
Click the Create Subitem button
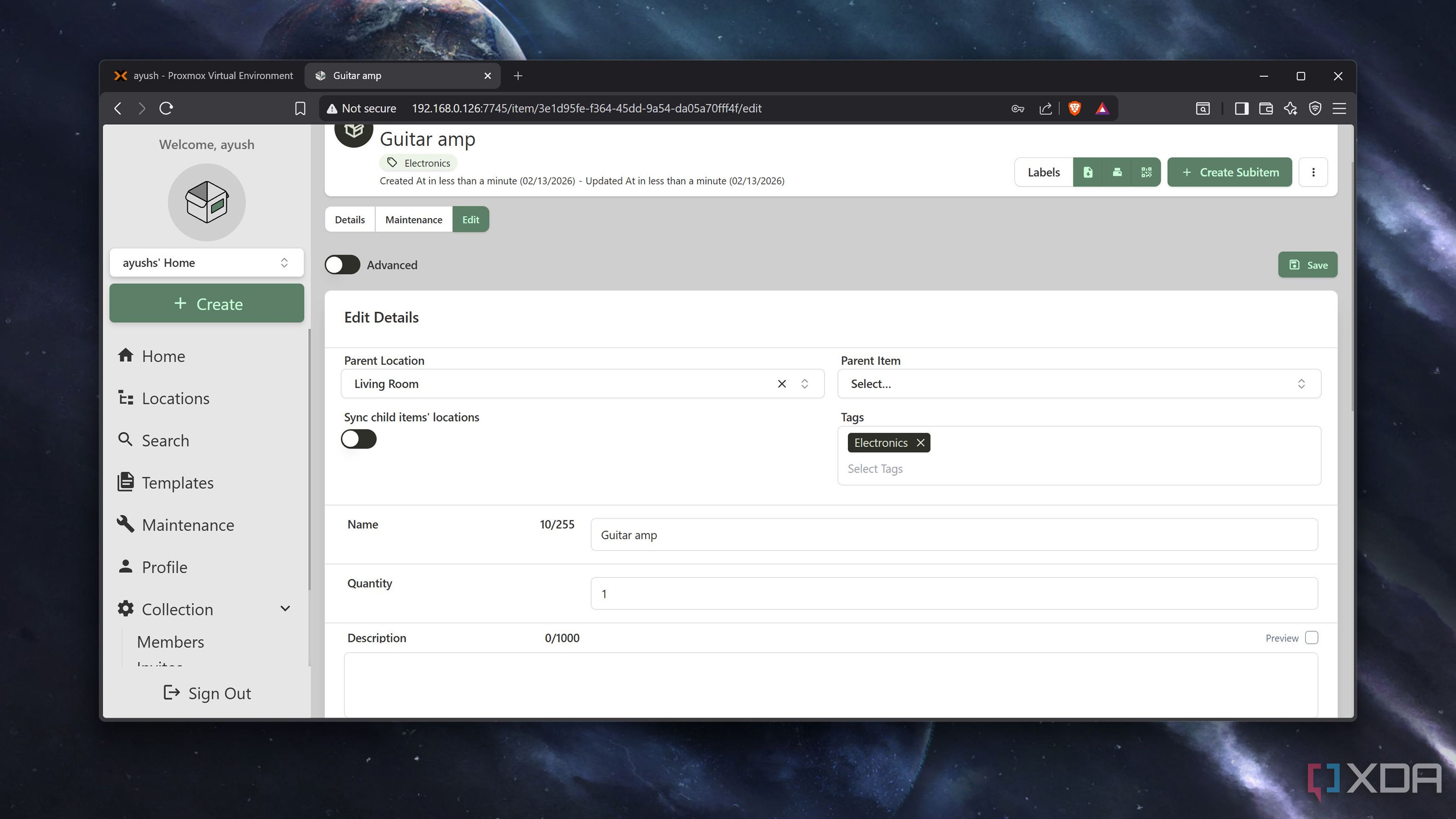point(1229,172)
